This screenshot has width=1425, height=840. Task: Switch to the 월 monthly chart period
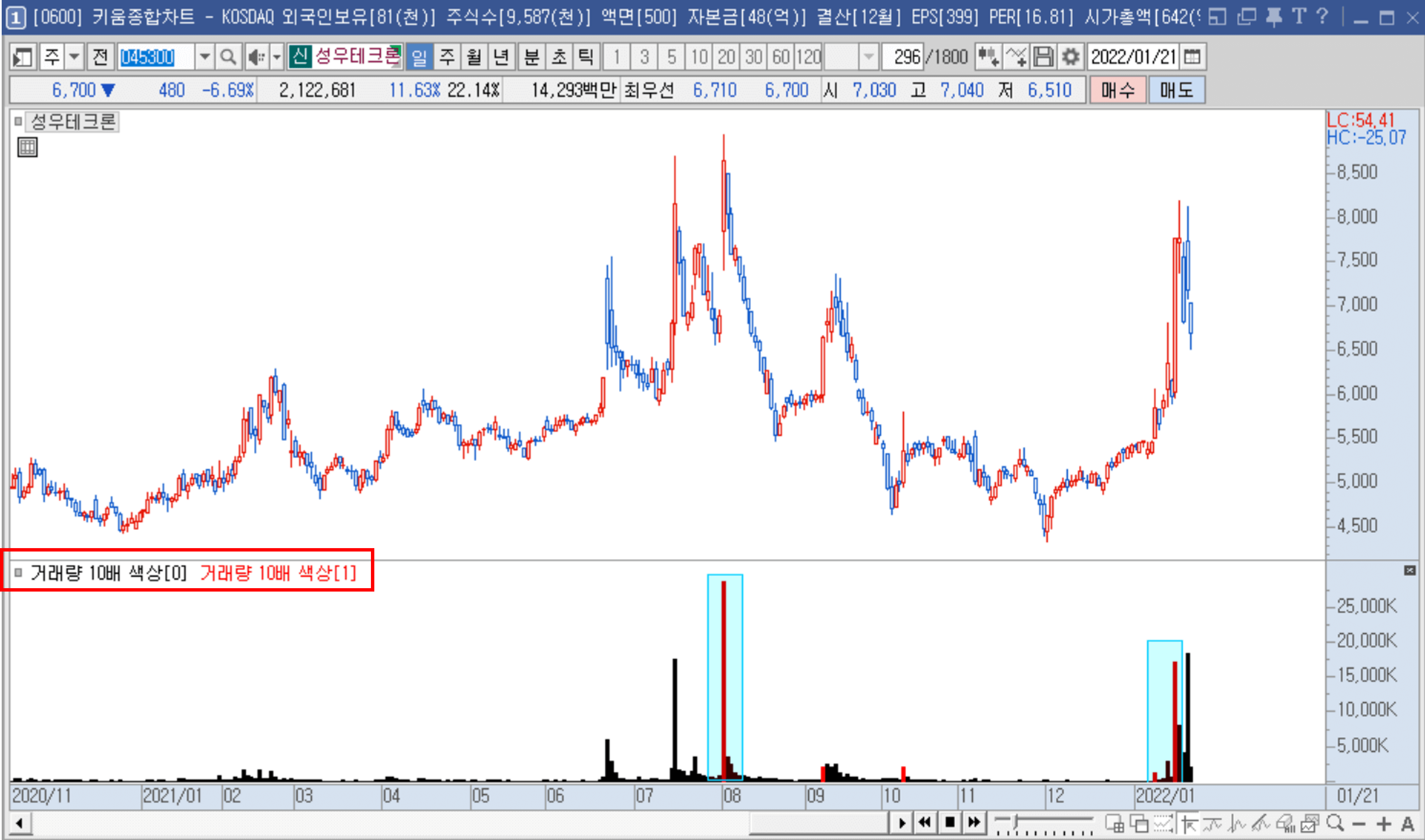tap(474, 57)
